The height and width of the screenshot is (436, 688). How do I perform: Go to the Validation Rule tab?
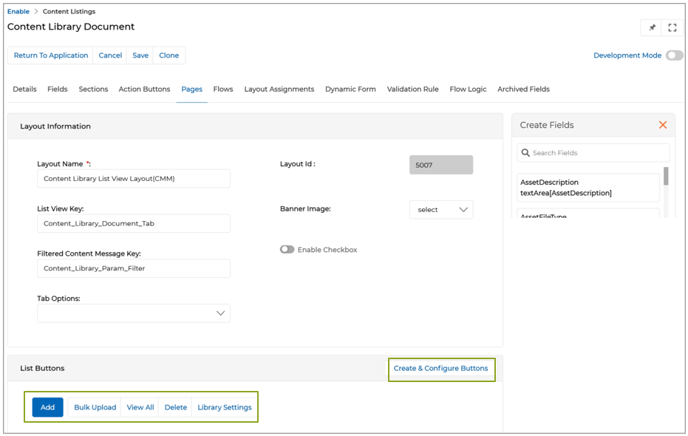click(x=412, y=89)
